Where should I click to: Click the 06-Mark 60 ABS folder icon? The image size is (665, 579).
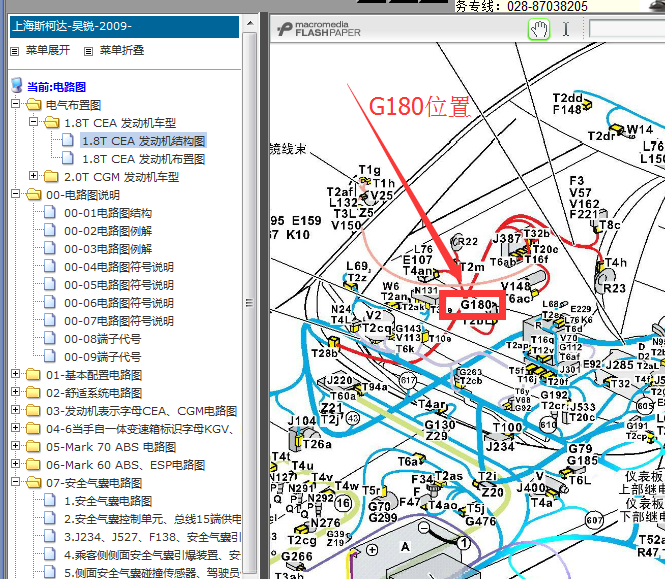click(34, 464)
